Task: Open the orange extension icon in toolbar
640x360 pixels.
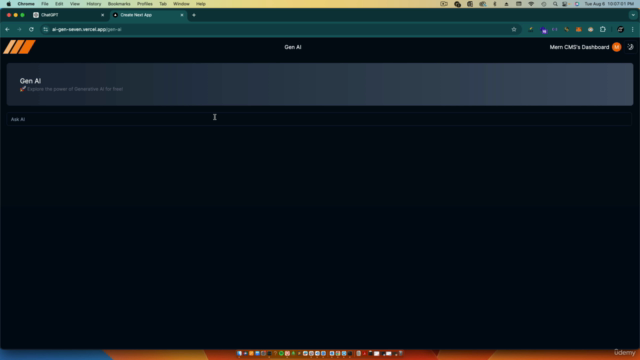Action: [x=578, y=29]
